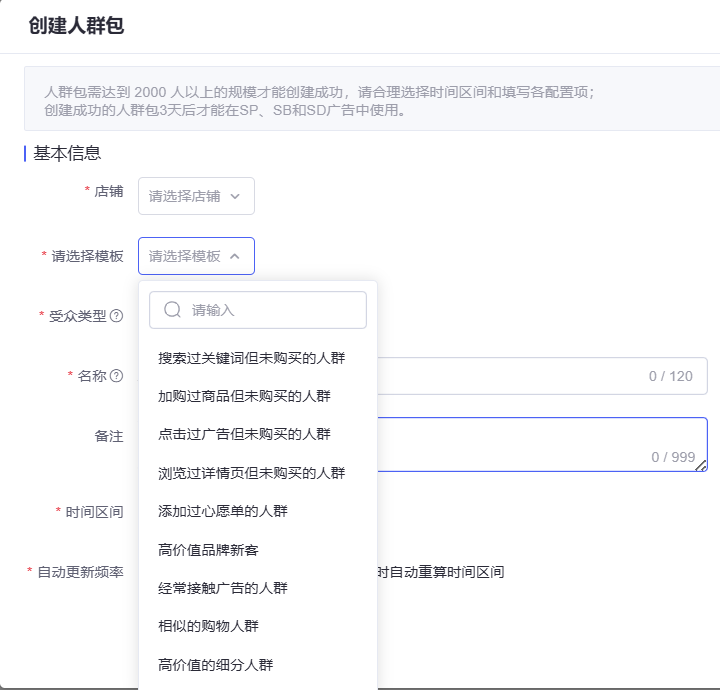Collapse template list via the up chevron

[235, 256]
